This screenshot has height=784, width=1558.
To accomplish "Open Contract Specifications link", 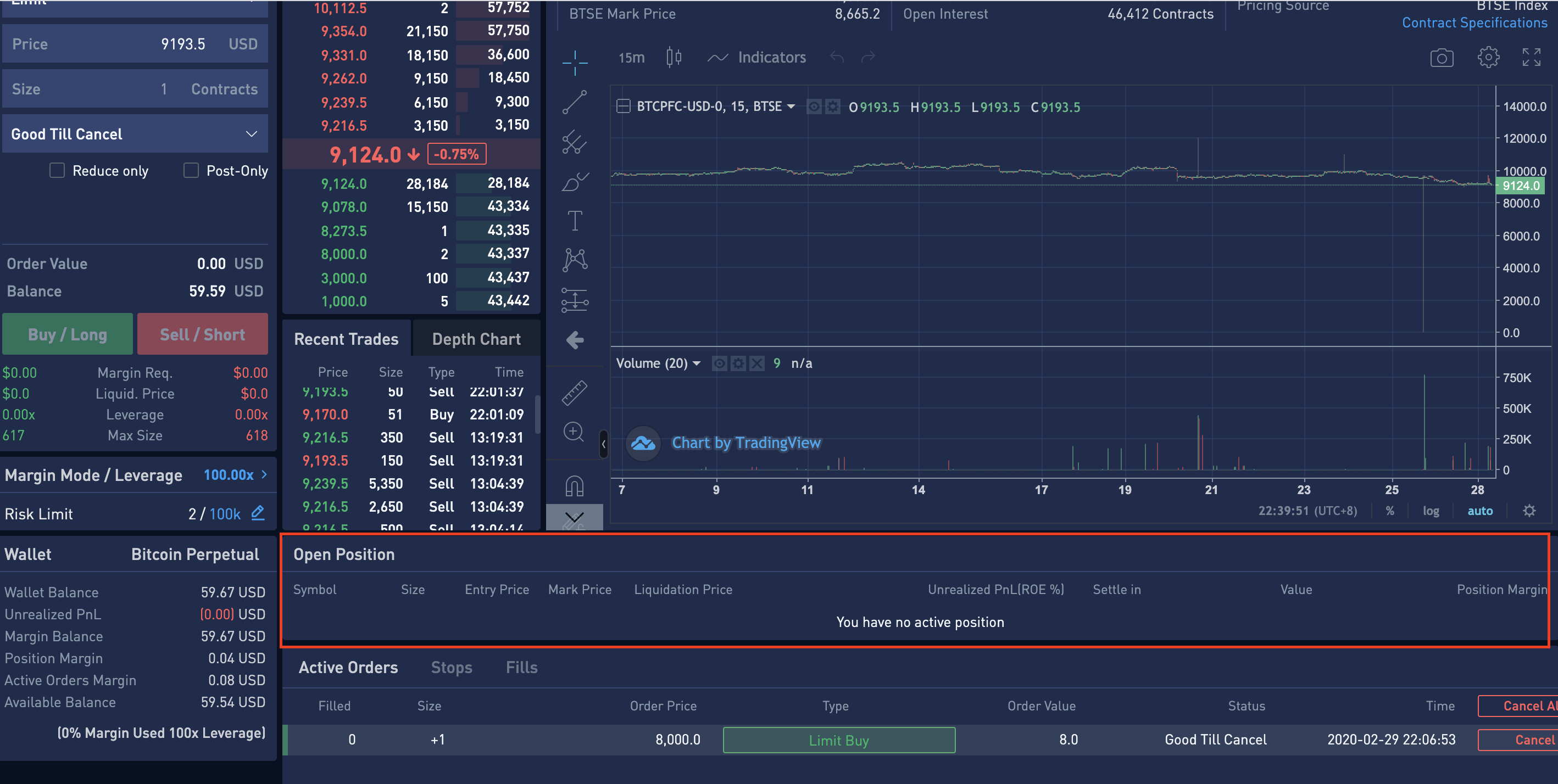I will (x=1474, y=23).
